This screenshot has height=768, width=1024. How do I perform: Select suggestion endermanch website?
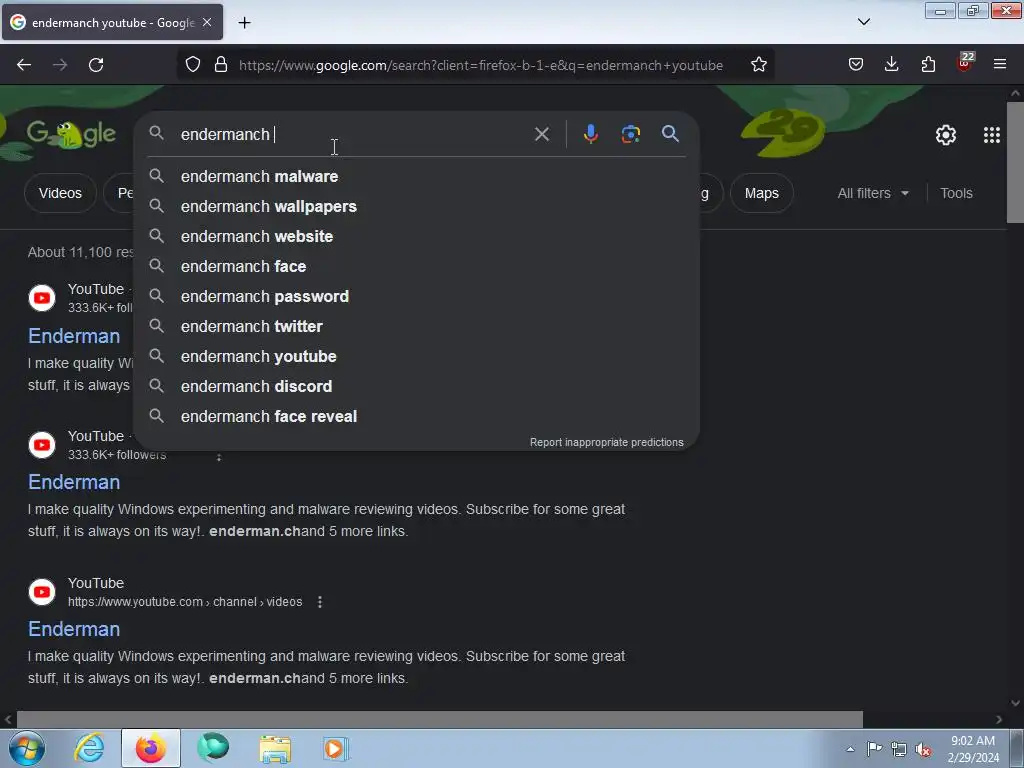pos(417,236)
